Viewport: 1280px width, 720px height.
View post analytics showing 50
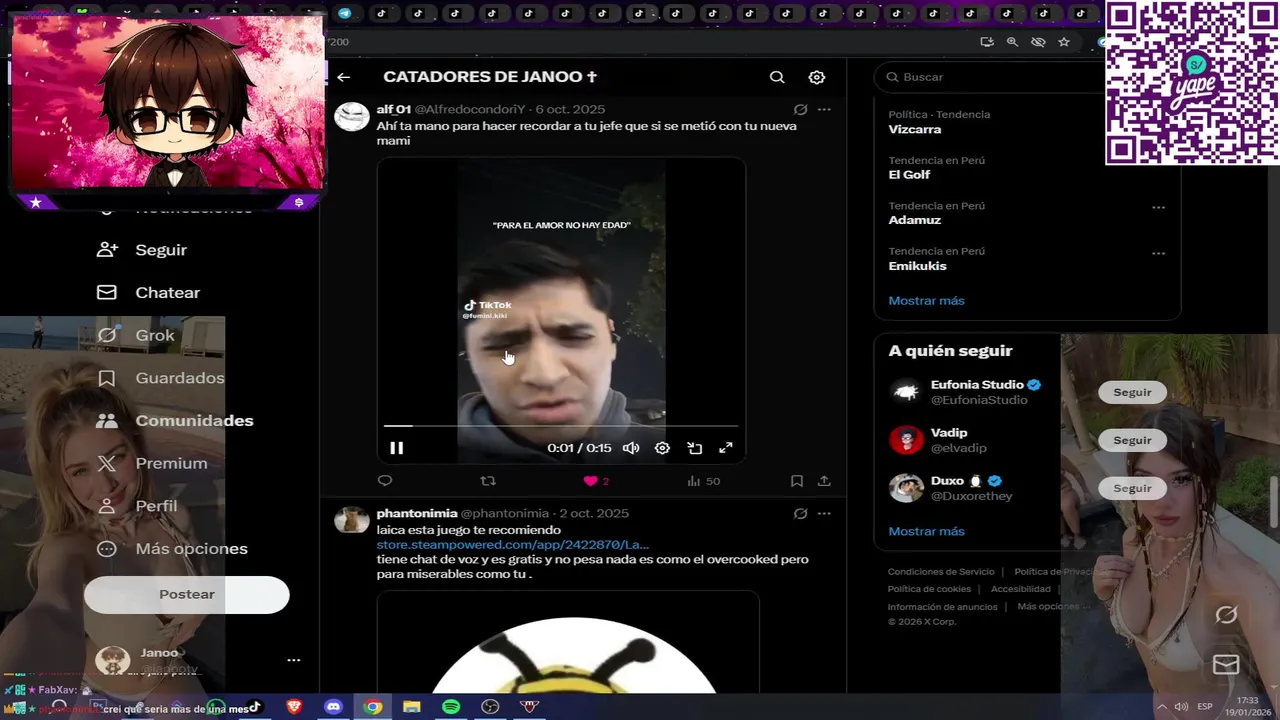click(x=704, y=481)
